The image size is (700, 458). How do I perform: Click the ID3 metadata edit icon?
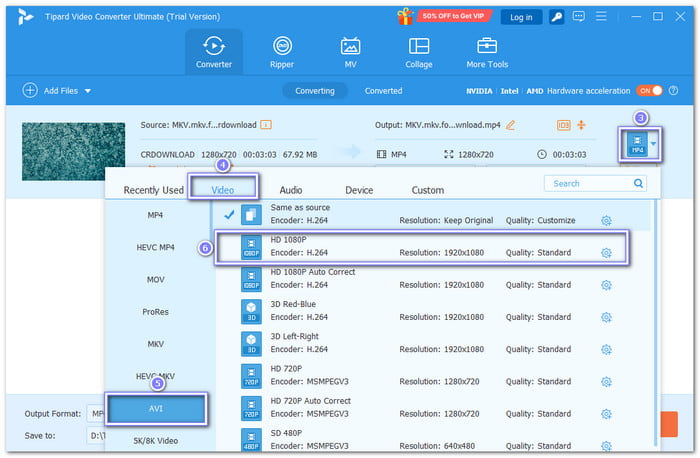coord(564,125)
